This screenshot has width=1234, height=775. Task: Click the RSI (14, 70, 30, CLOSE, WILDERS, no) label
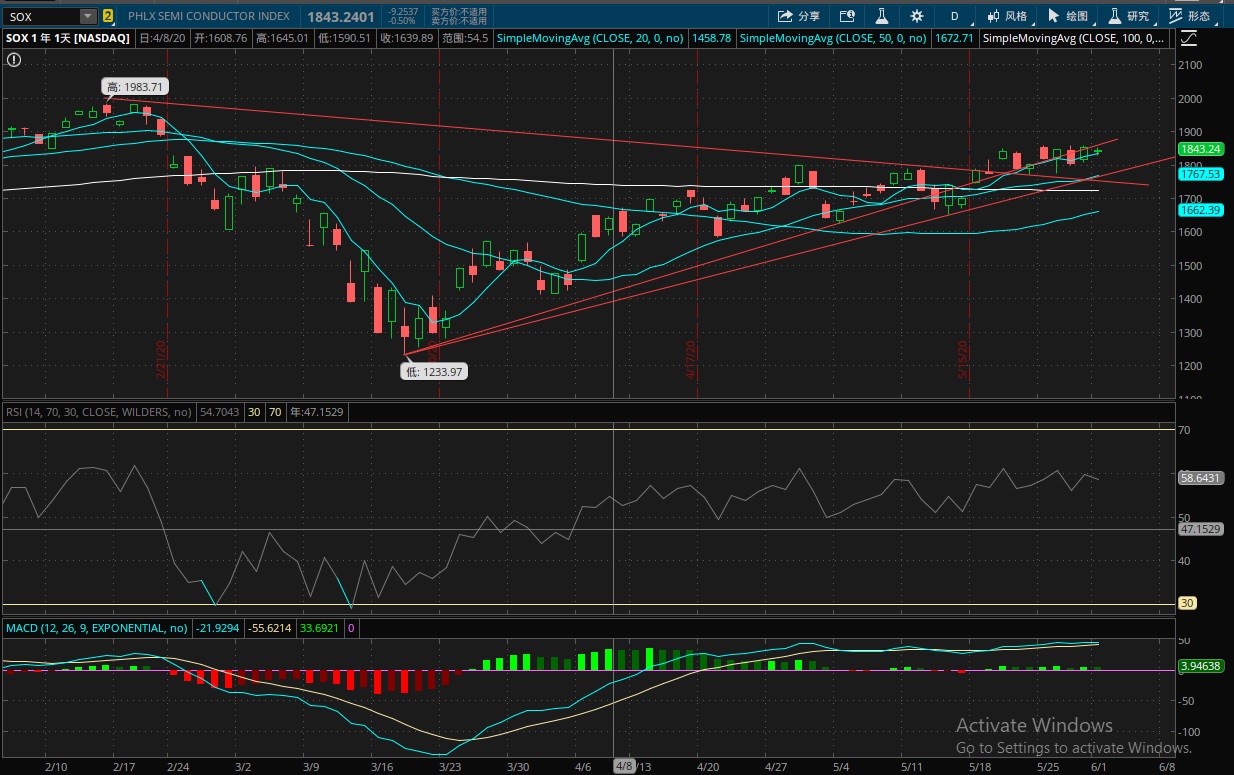click(x=99, y=411)
